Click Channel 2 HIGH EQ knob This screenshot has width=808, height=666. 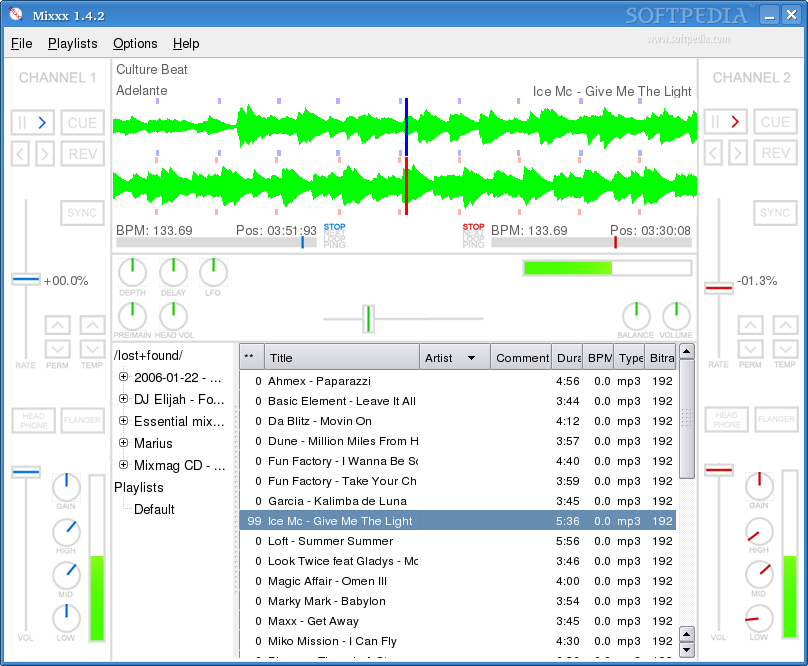(x=759, y=531)
